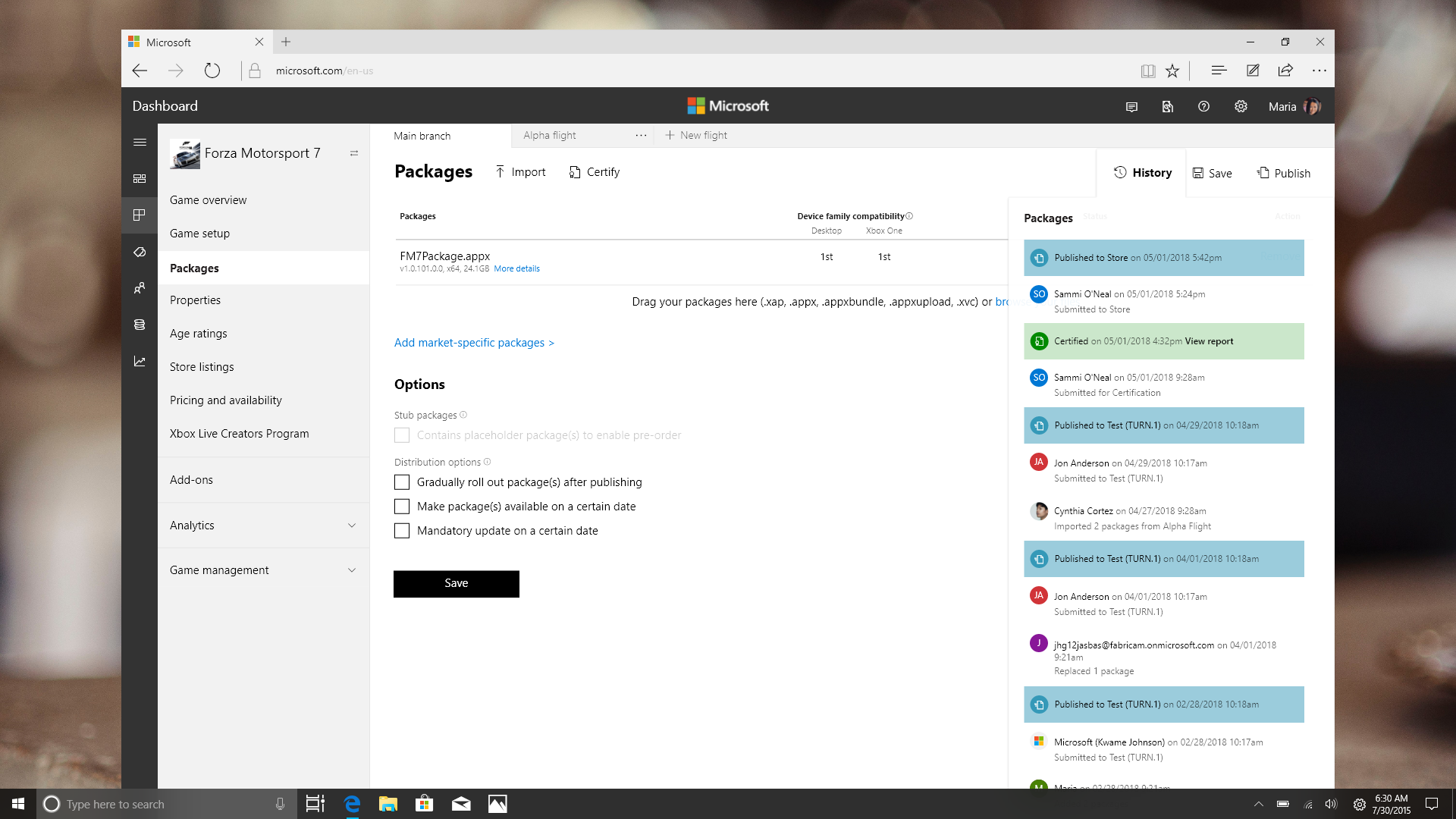Open the database stack sidebar icon
Viewport: 1456px width, 819px height.
[140, 325]
